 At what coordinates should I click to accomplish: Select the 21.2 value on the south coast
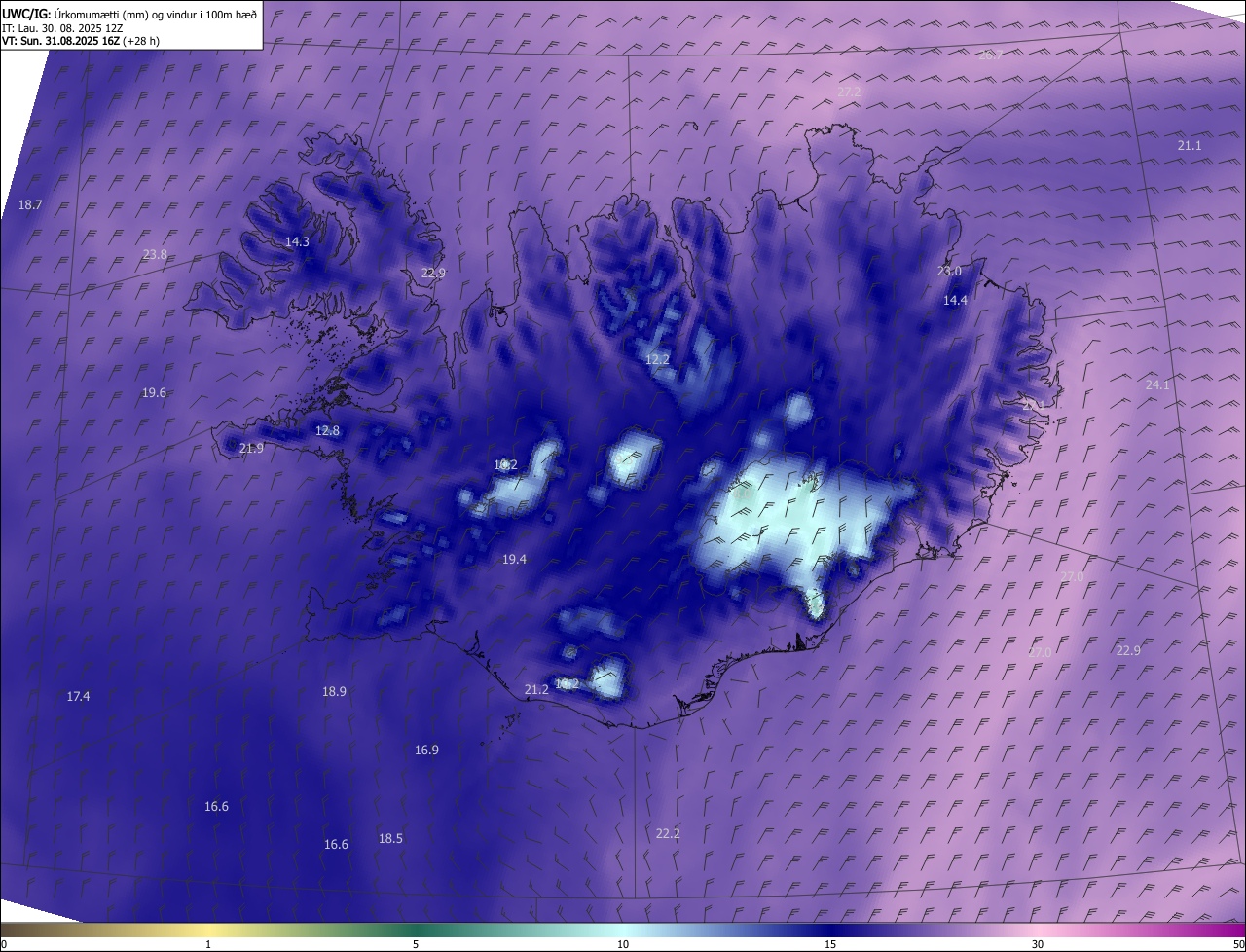(x=536, y=690)
